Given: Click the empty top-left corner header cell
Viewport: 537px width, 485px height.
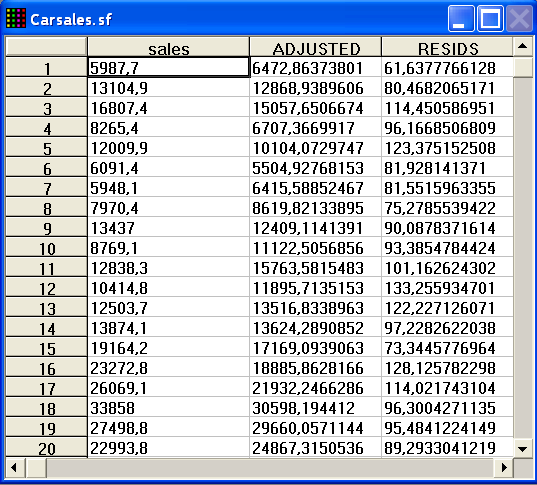Looking at the screenshot, I should click(46, 47).
